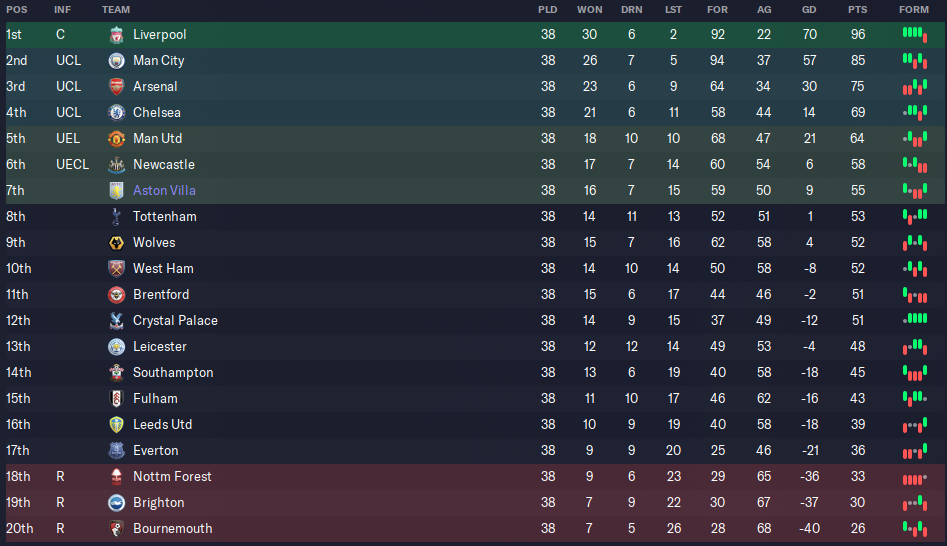Click the FORM column header
This screenshot has width=947, height=546.
913,10
